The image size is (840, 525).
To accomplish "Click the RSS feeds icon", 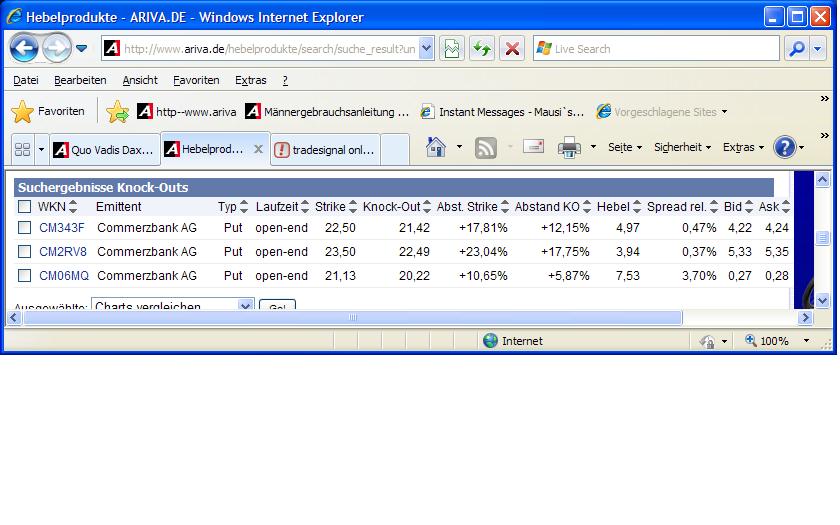I will pos(485,148).
